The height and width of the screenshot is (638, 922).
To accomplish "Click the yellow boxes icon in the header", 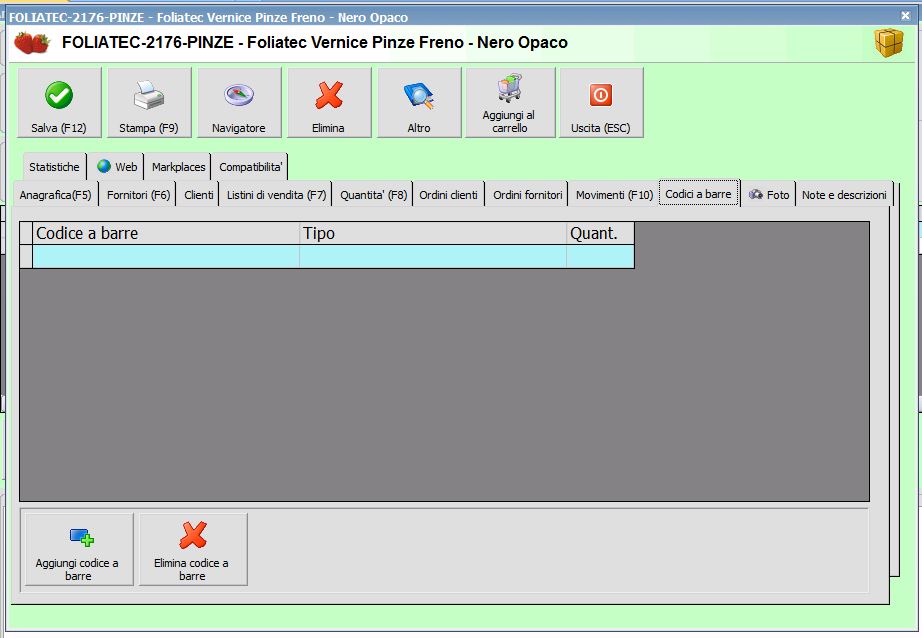I will coord(888,42).
